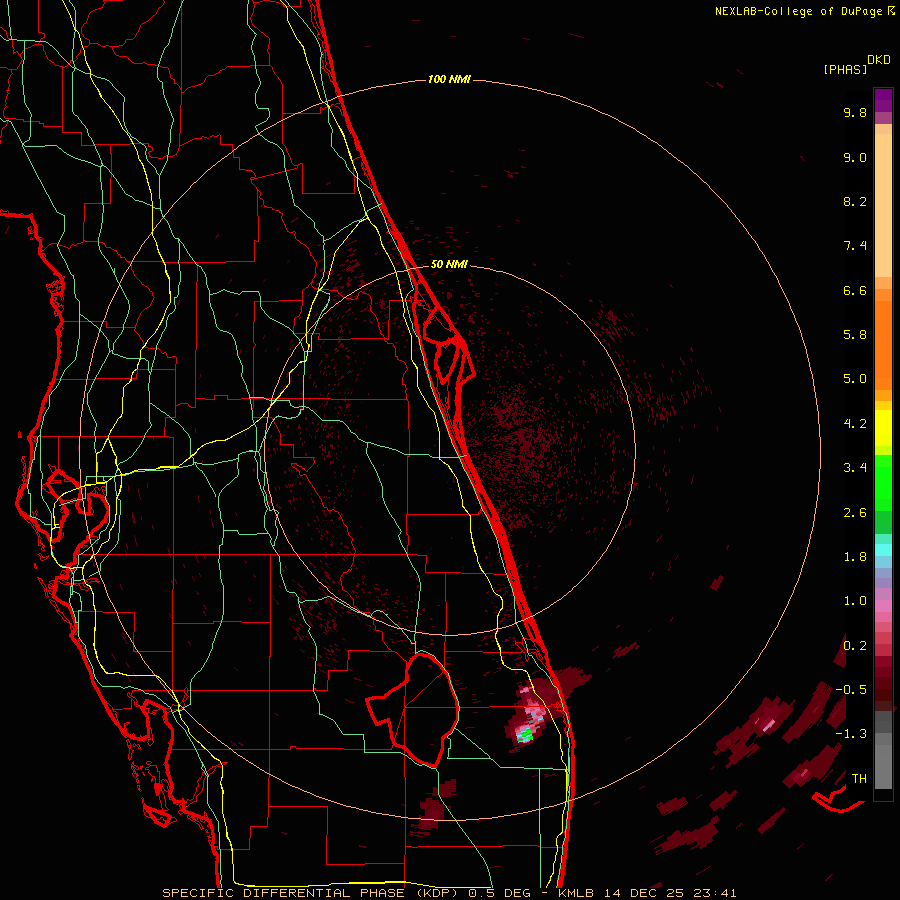Click the 5.8 value on the scale
This screenshot has width=900, height=900.
(855, 335)
